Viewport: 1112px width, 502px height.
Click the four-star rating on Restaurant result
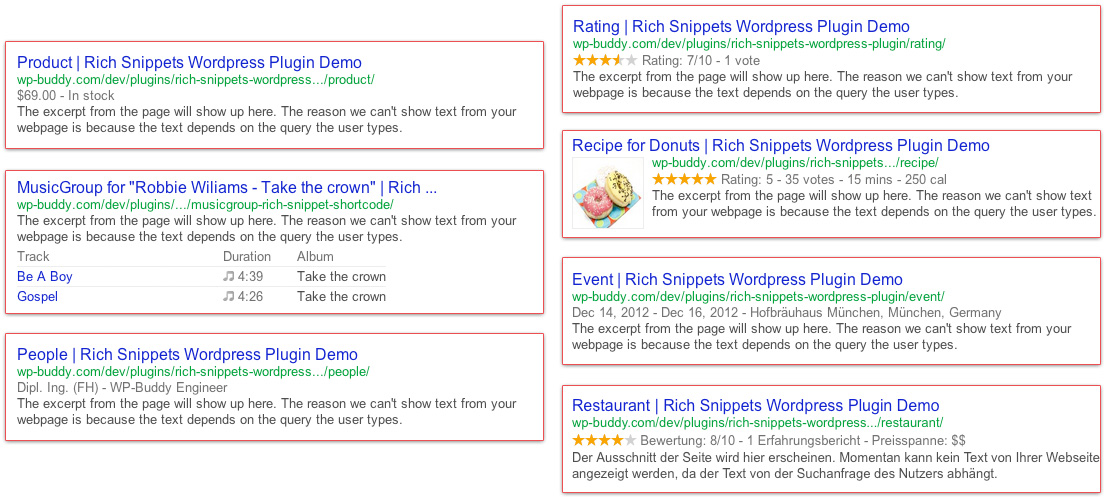[604, 440]
